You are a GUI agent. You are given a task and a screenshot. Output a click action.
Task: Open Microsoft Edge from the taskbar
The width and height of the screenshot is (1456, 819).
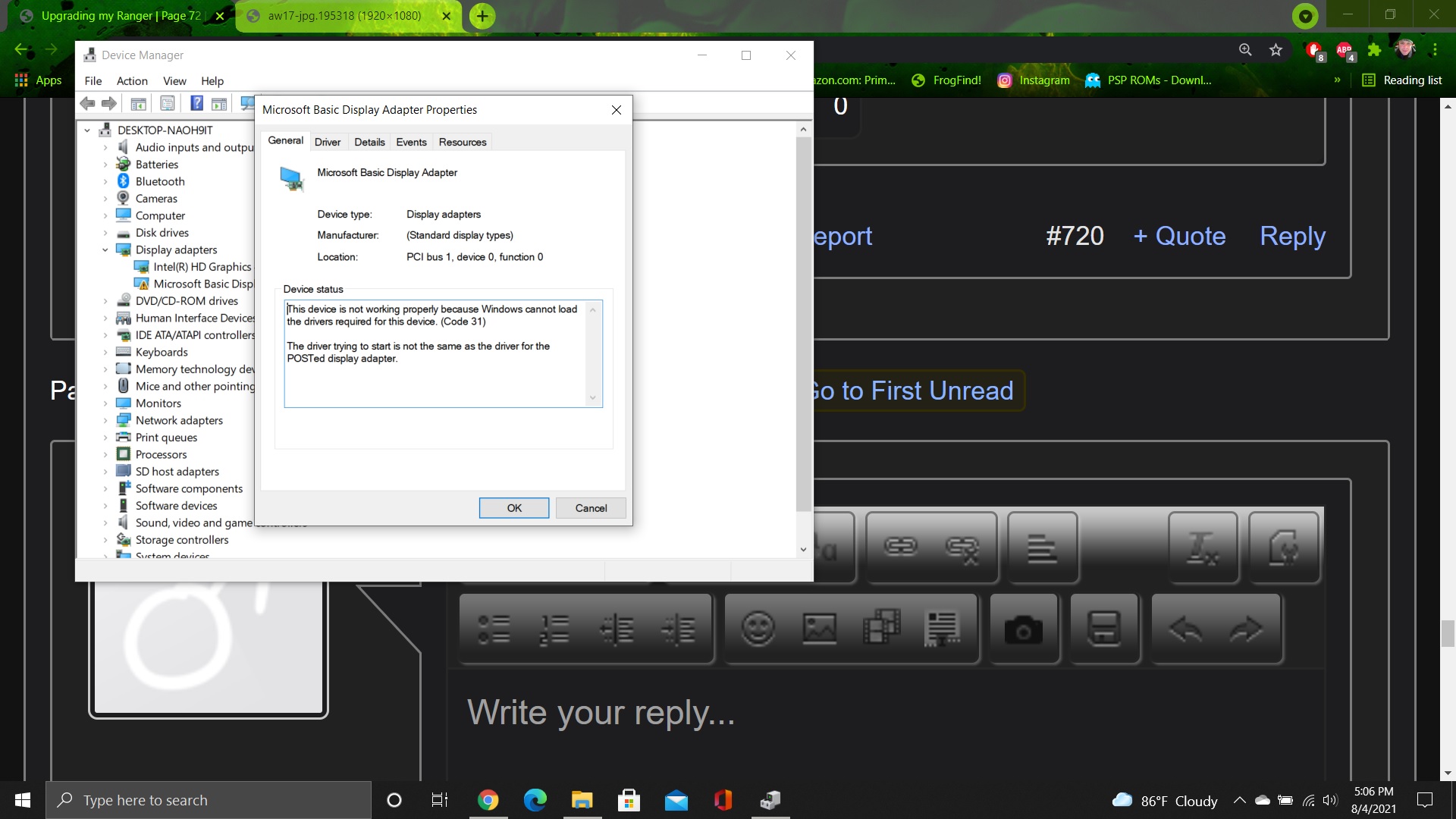(x=535, y=800)
